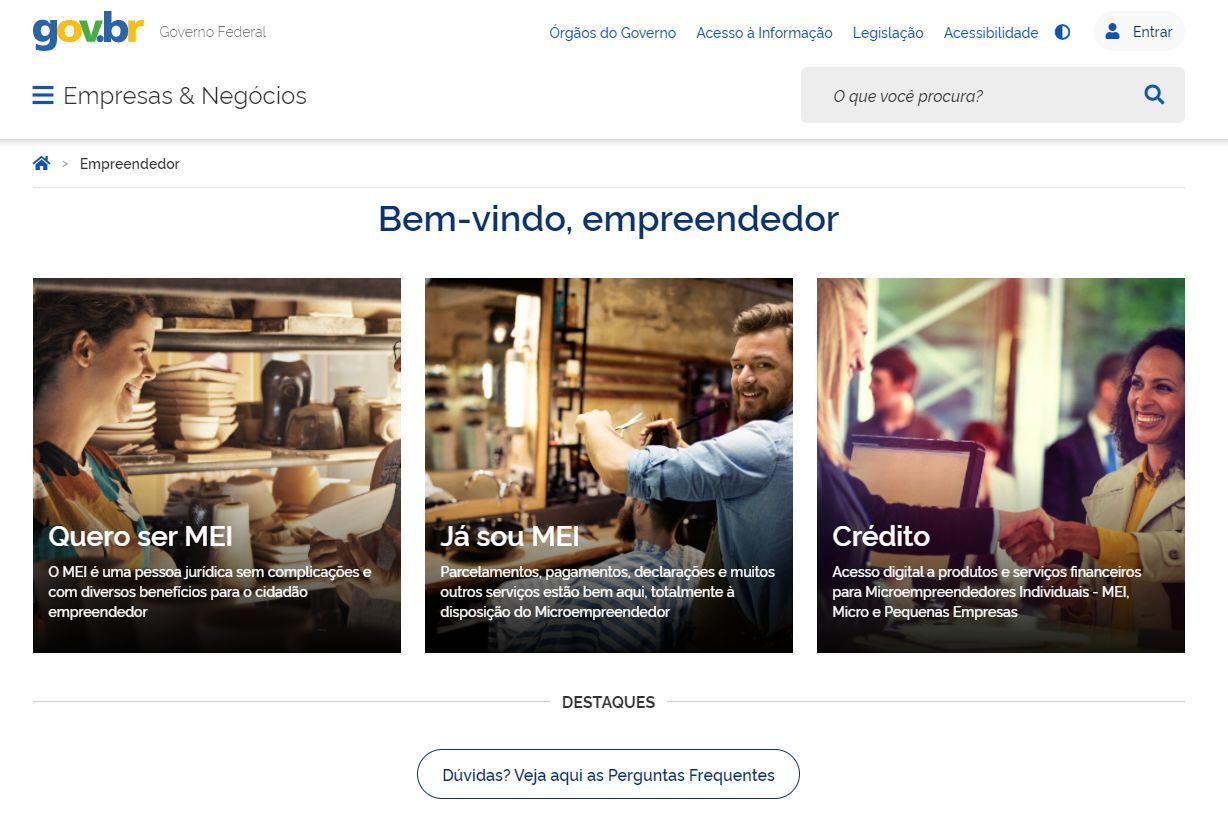Click the Entrar login button
The image size is (1228, 819).
point(1139,31)
